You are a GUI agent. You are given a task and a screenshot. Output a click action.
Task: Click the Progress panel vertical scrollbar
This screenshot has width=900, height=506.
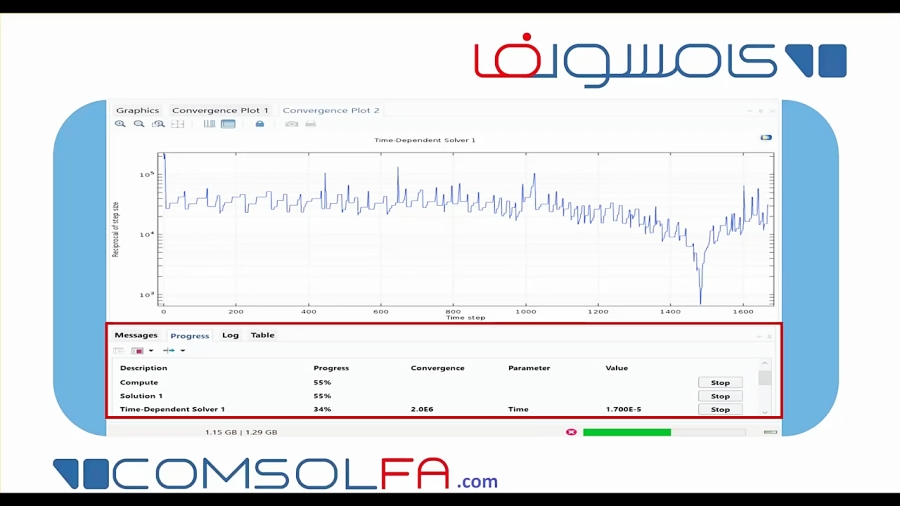765,378
